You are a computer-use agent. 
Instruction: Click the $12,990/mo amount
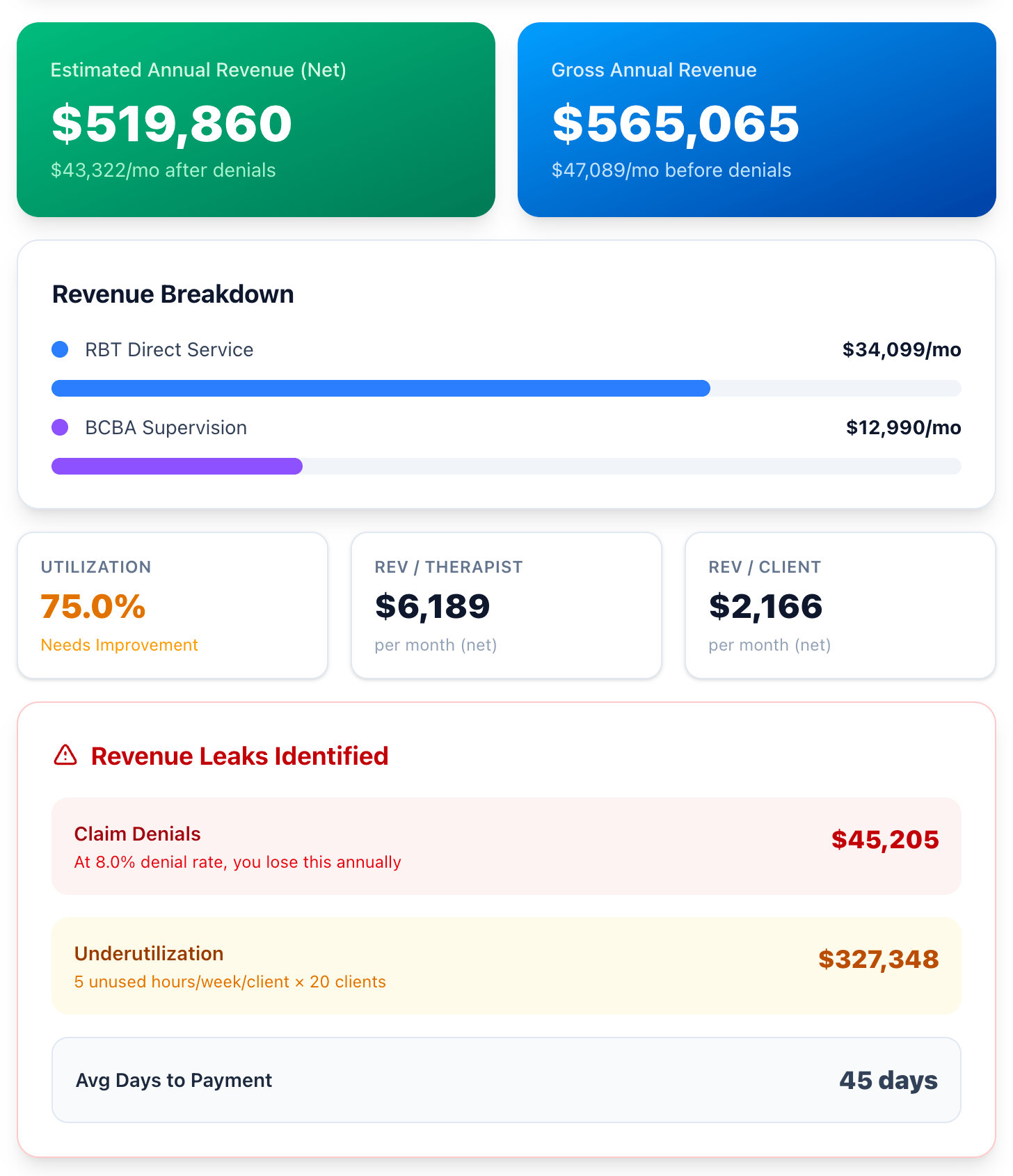[904, 427]
